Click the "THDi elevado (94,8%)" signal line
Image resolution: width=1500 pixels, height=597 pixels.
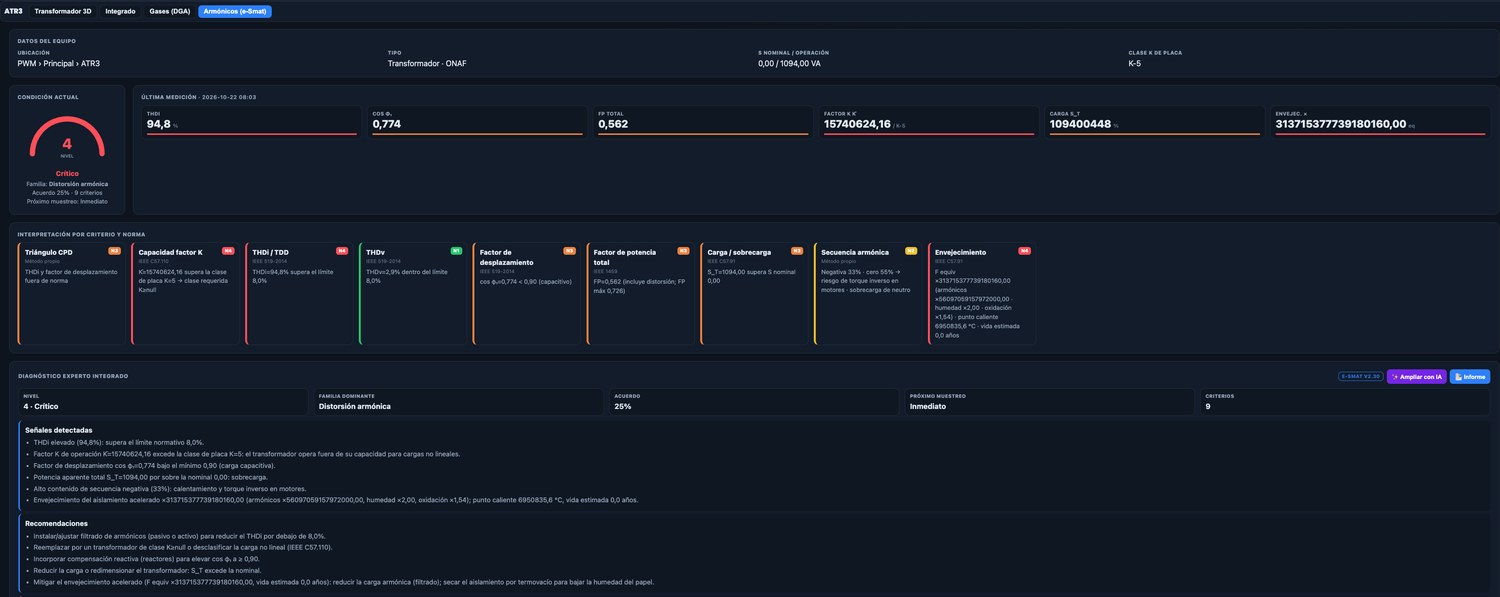pyautogui.click(x=118, y=442)
